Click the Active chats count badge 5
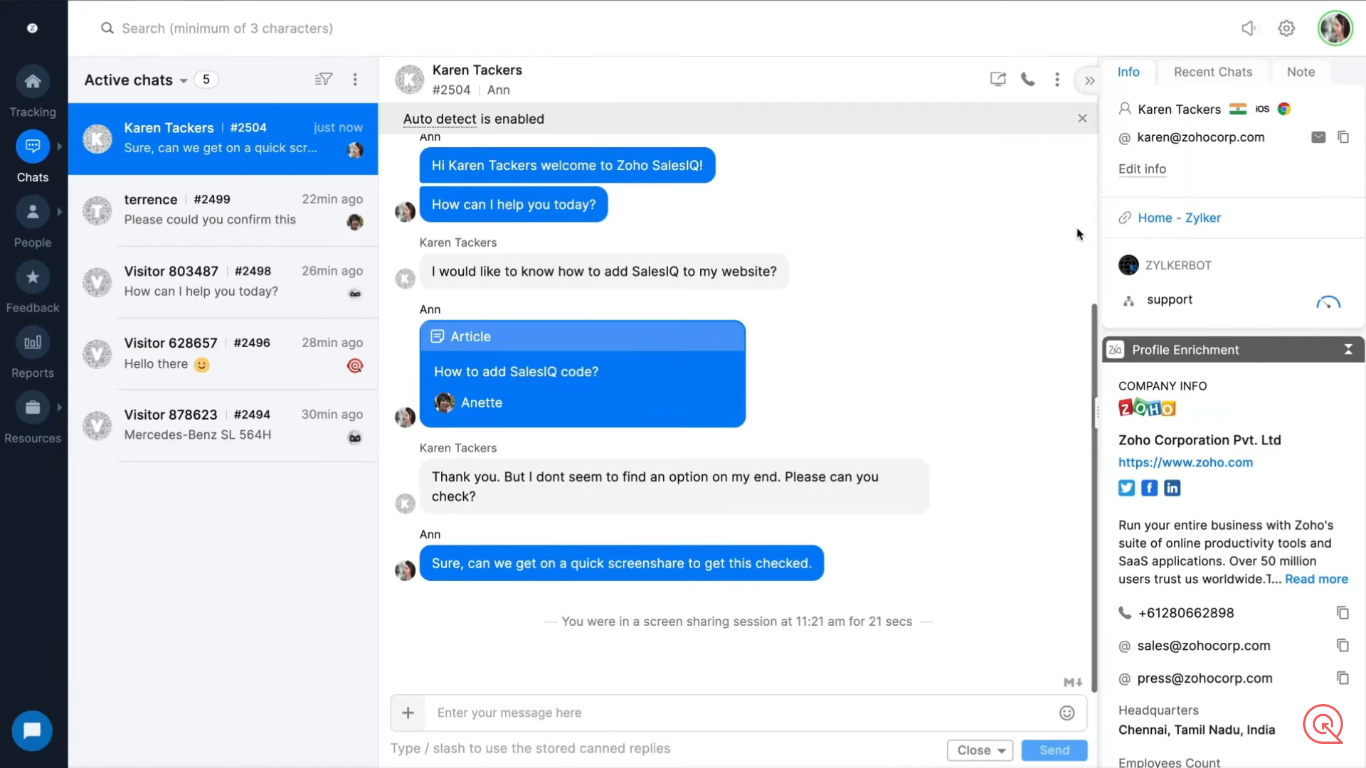 click(206, 80)
